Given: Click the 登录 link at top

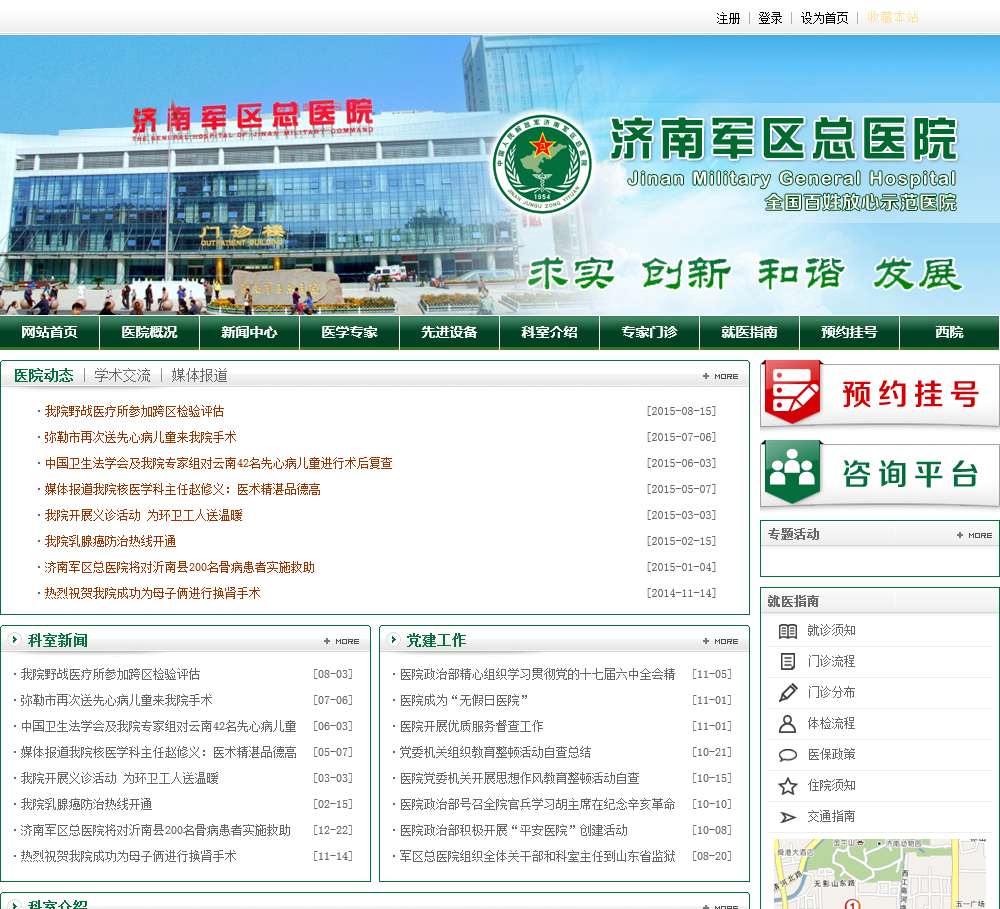Looking at the screenshot, I should point(770,18).
